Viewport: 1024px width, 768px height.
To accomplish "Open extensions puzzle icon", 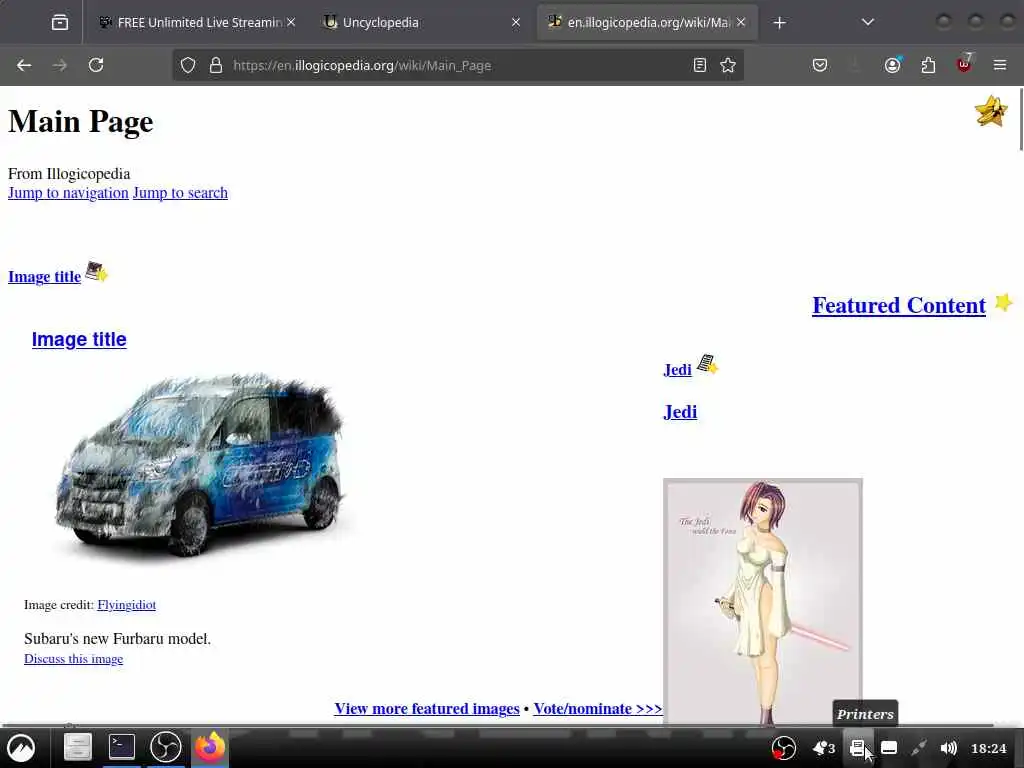I will pyautogui.click(x=928, y=65).
